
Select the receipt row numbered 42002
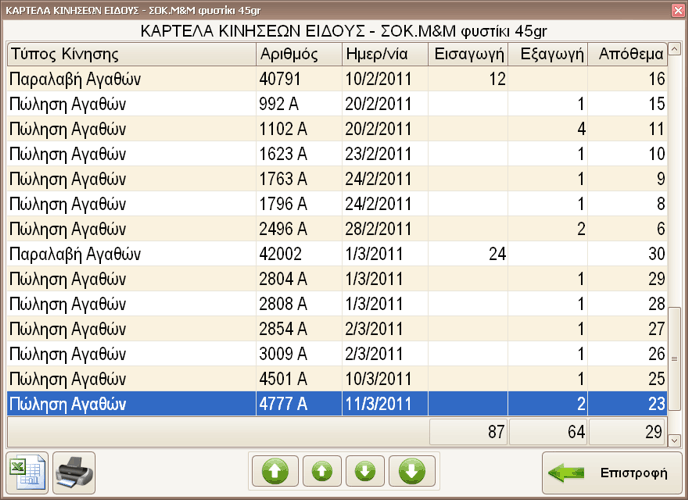(x=337, y=254)
